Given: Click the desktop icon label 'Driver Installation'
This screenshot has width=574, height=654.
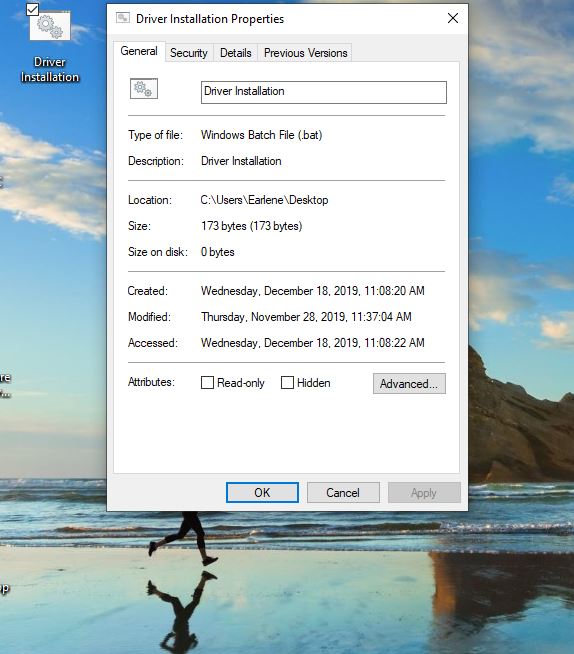Looking at the screenshot, I should (50, 70).
